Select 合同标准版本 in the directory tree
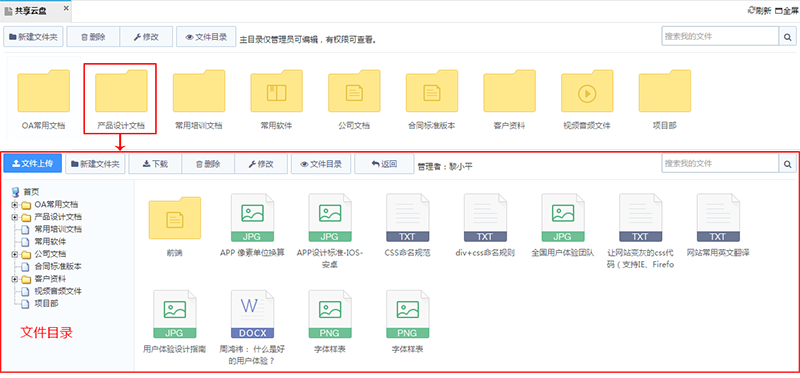The width and height of the screenshot is (800, 378). coord(58,266)
